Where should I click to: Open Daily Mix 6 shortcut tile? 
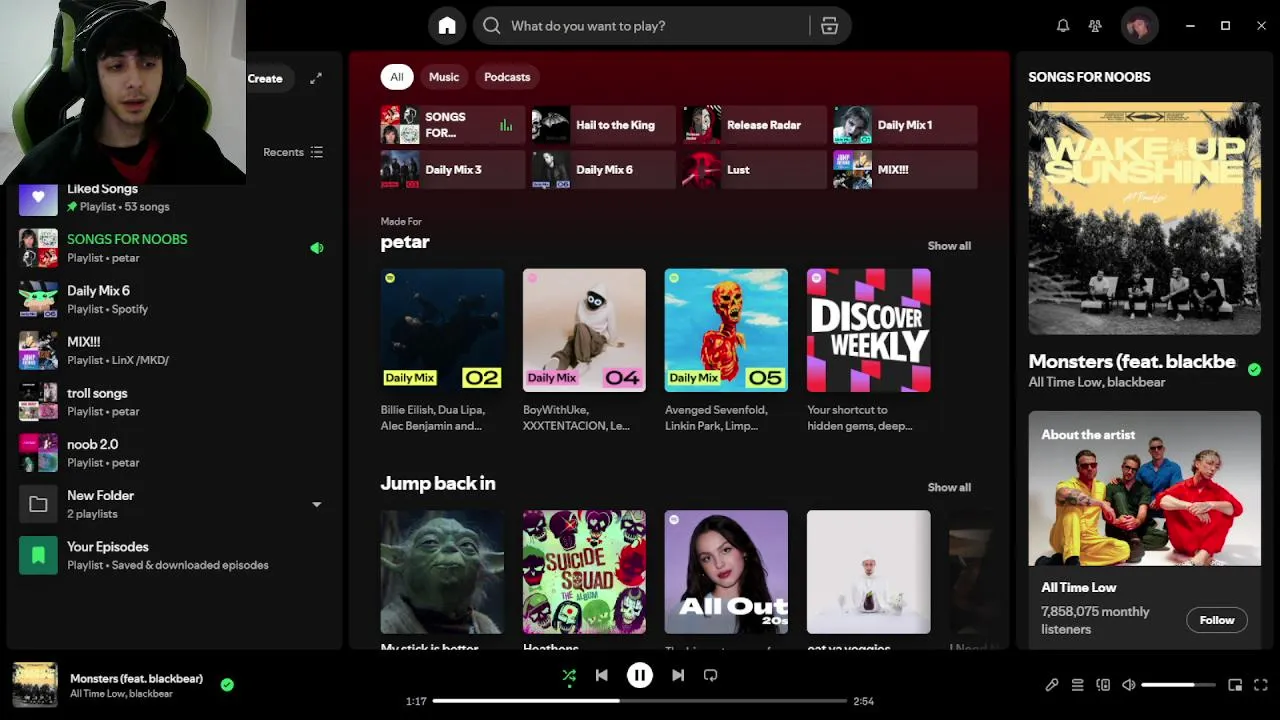tap(603, 170)
